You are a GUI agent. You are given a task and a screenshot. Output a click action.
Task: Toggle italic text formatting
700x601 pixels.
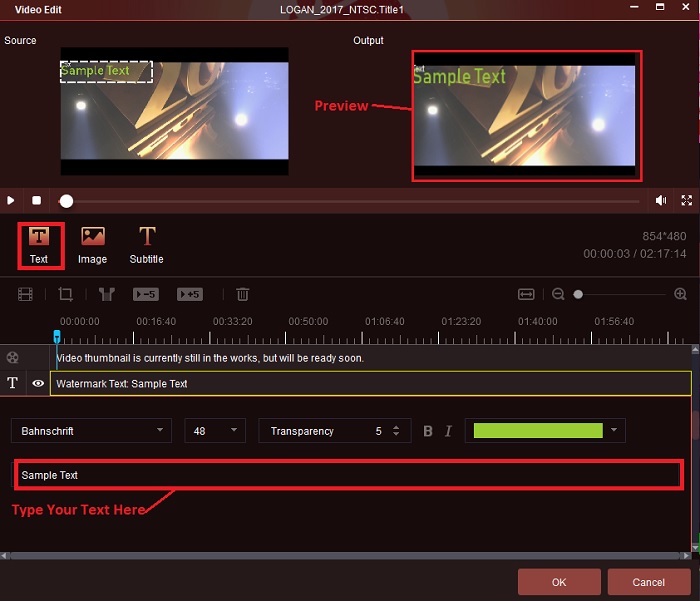tap(448, 431)
